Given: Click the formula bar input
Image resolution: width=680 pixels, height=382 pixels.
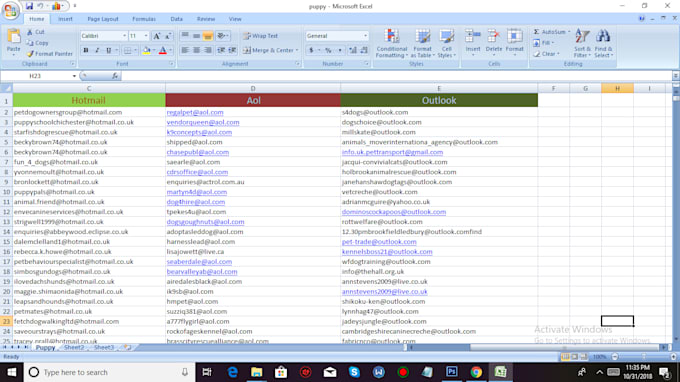Looking at the screenshot, I should 397,76.
